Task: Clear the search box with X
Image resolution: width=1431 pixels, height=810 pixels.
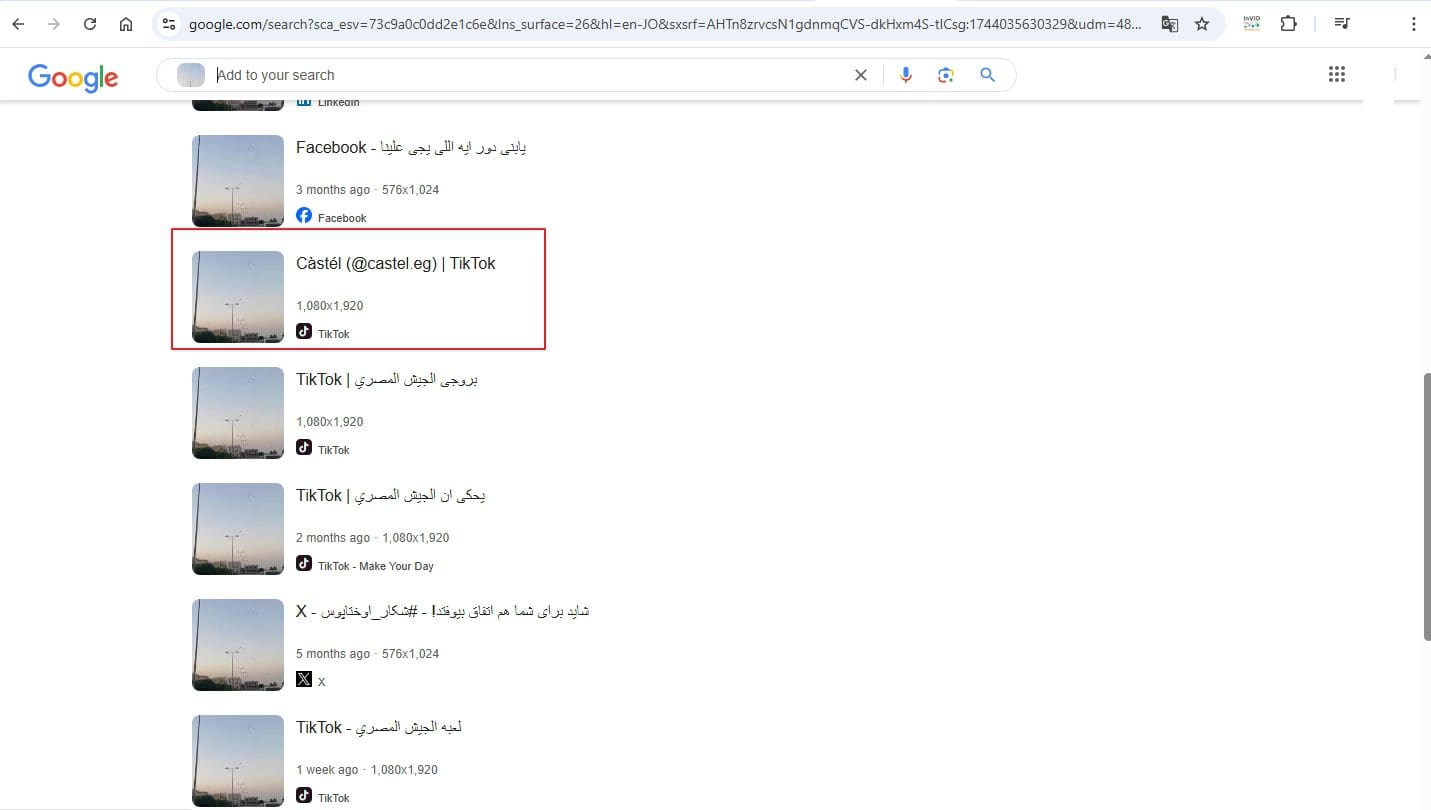Action: point(860,75)
